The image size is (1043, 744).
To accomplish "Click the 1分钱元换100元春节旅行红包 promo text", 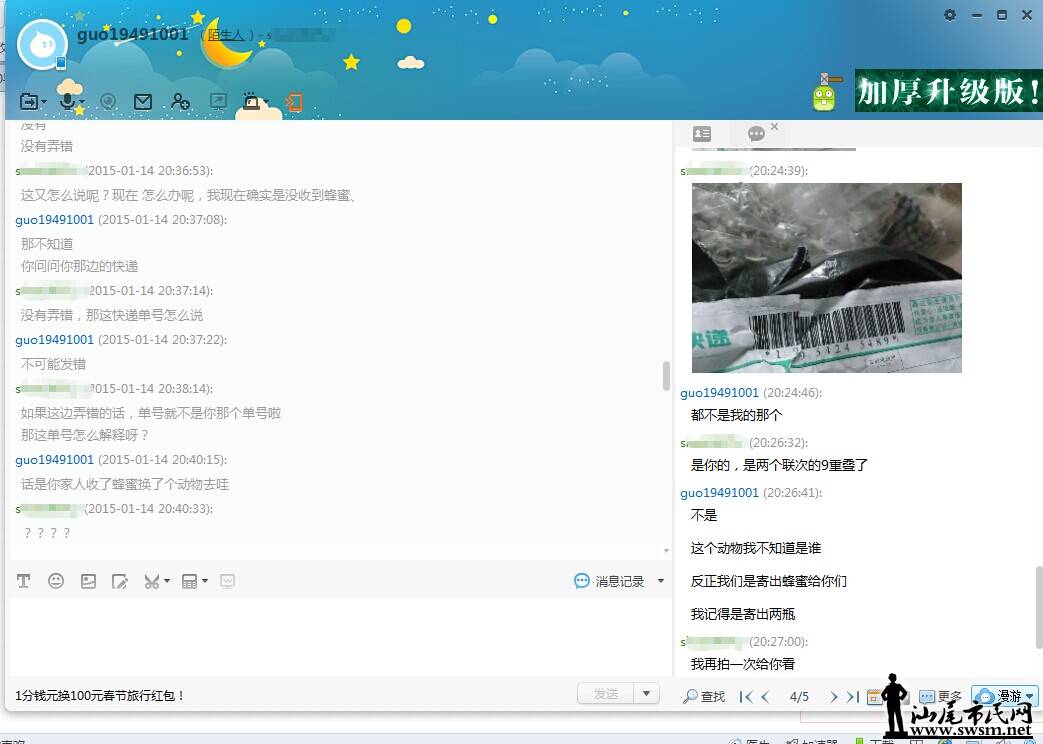I will pos(100,695).
